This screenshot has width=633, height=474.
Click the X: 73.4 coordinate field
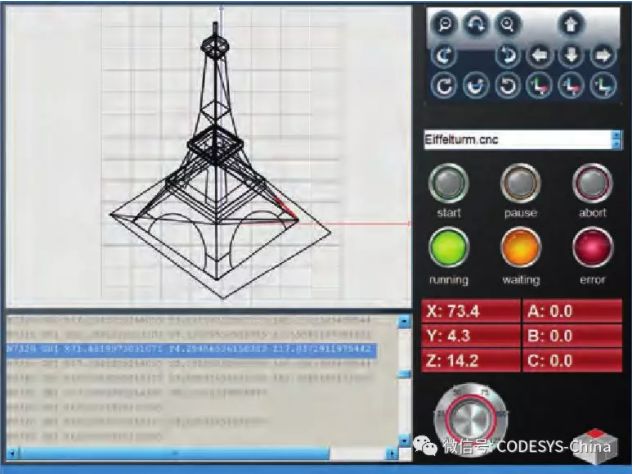click(469, 311)
